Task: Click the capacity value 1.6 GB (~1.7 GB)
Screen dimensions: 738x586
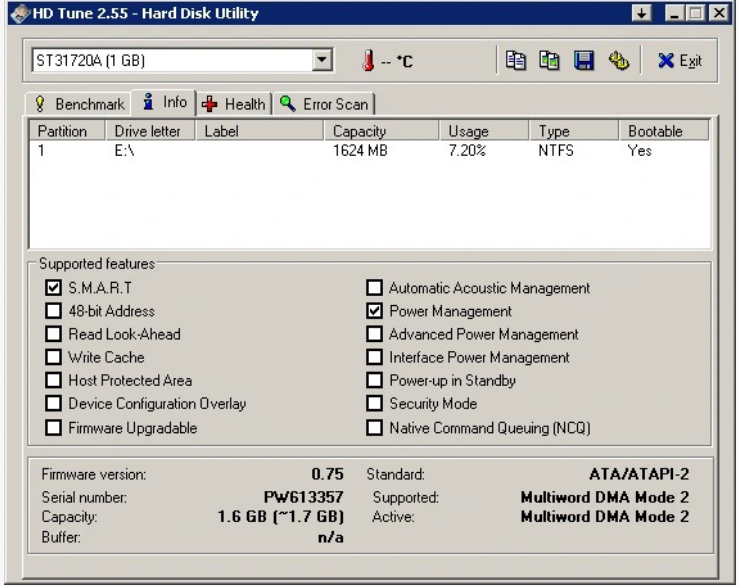Action: [x=281, y=517]
